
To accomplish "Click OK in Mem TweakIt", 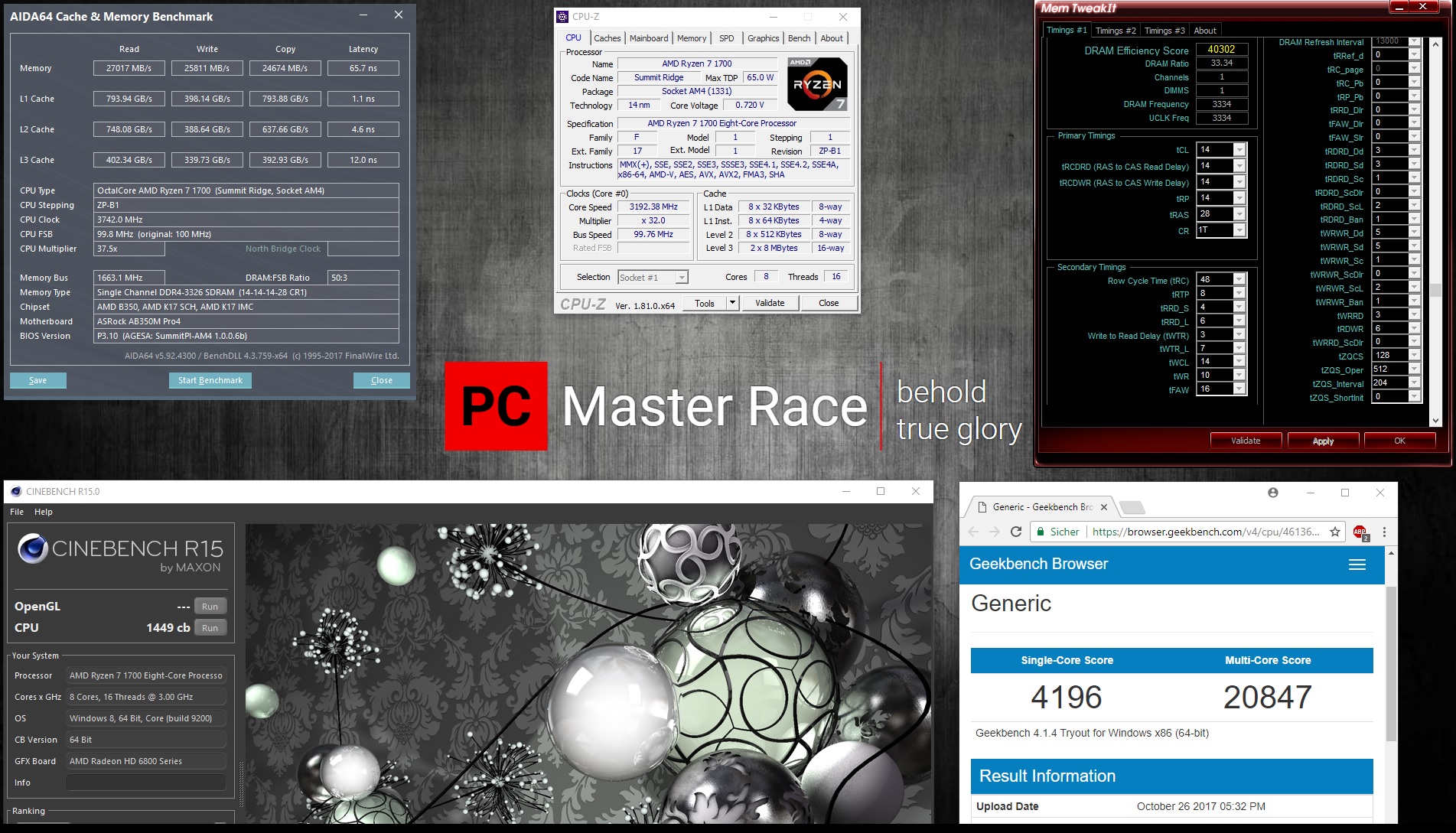I will click(x=1399, y=441).
